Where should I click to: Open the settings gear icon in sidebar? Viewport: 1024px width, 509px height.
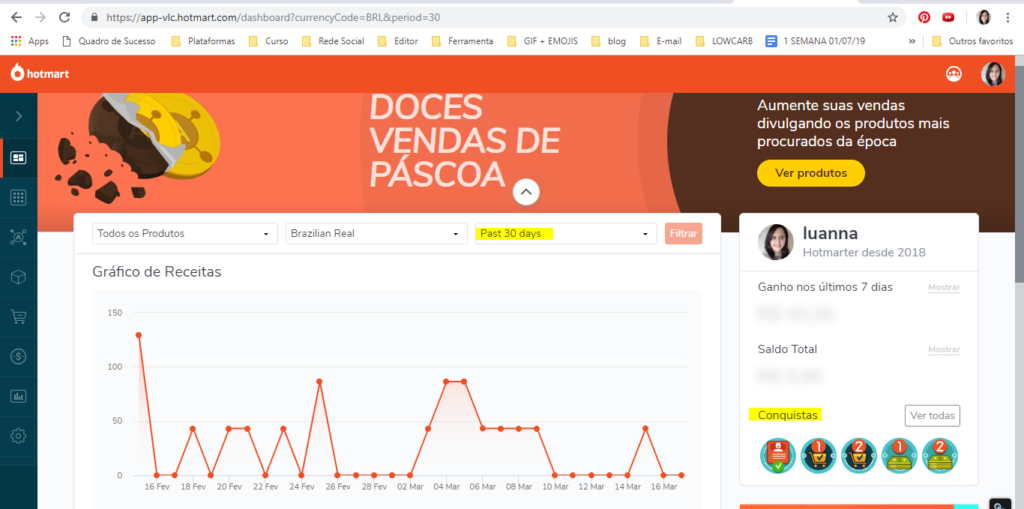[18, 436]
